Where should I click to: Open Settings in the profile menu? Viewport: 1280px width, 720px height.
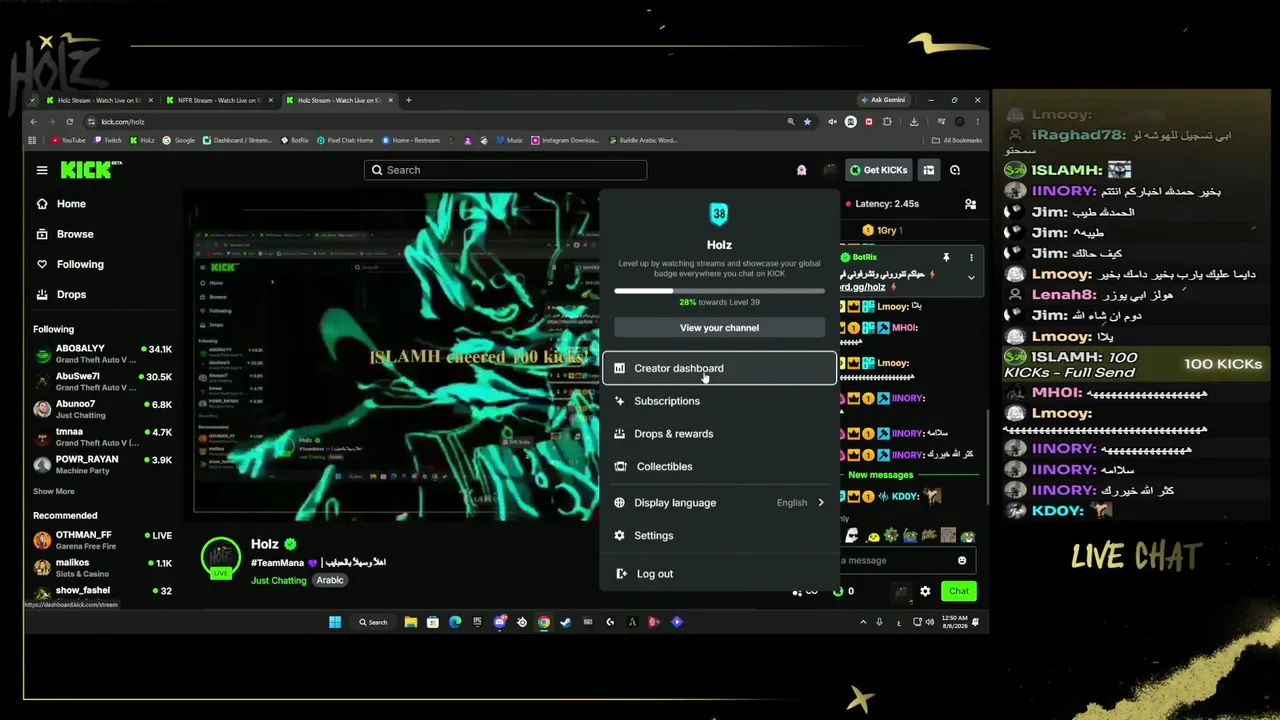pyautogui.click(x=719, y=535)
